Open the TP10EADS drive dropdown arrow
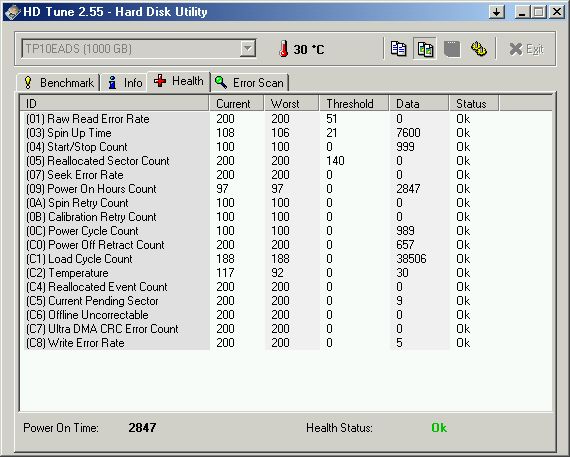Viewport: 570px width, 457px height. click(247, 48)
